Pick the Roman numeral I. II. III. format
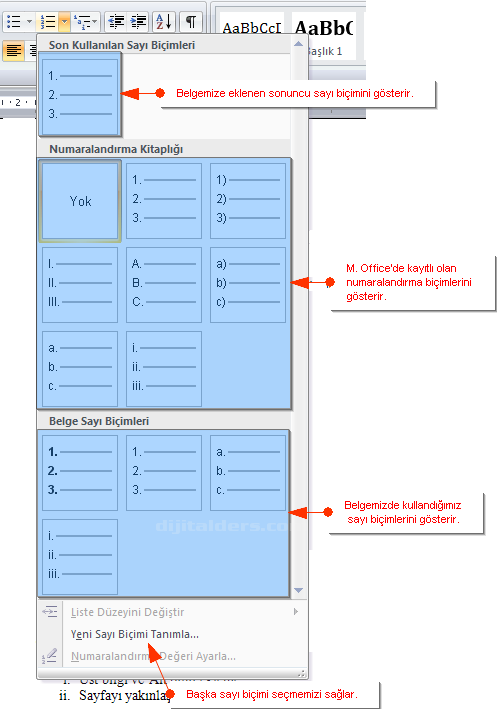 pyautogui.click(x=80, y=285)
